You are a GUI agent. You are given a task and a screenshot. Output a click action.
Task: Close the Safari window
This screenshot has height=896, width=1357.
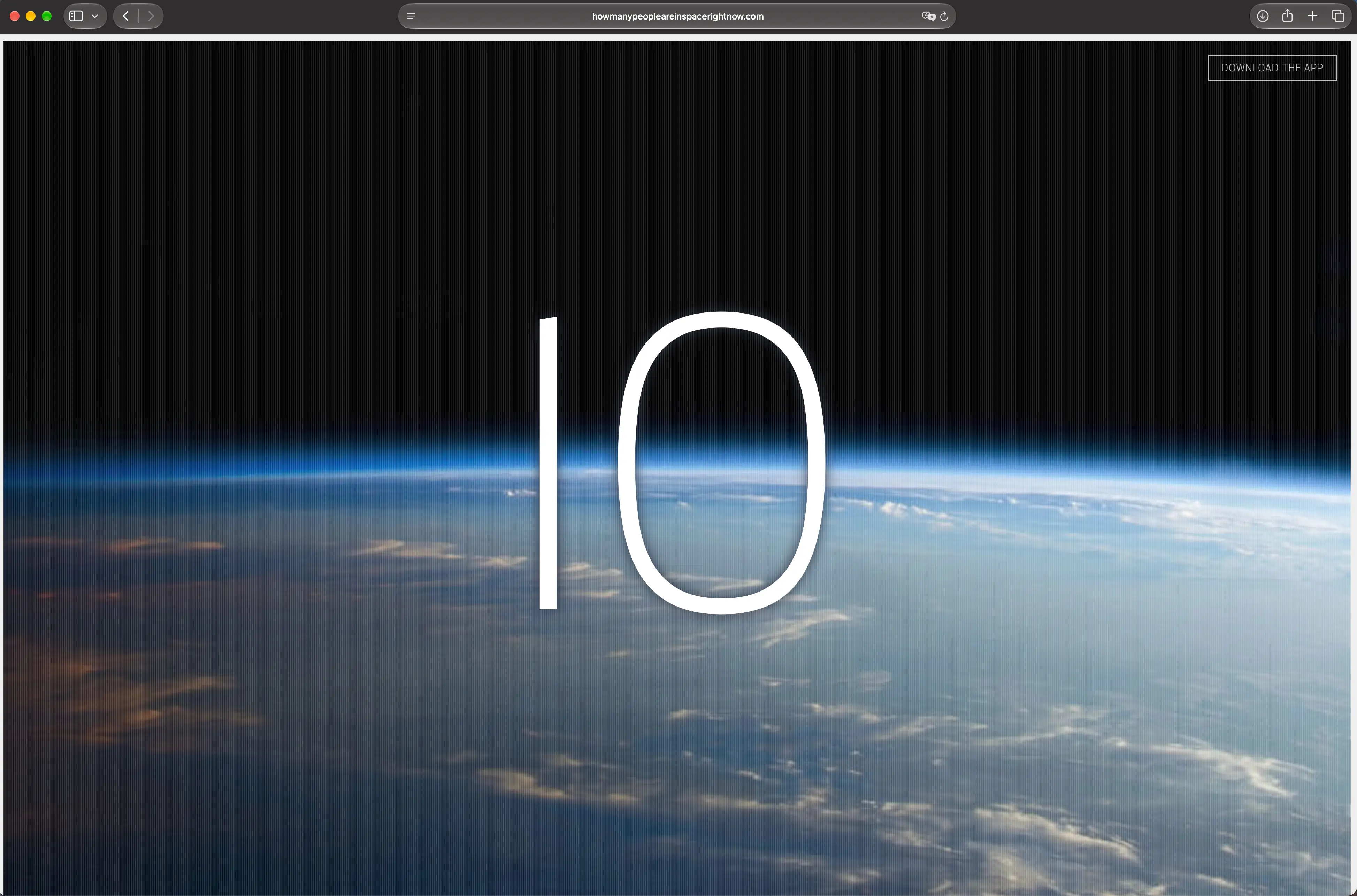15,16
